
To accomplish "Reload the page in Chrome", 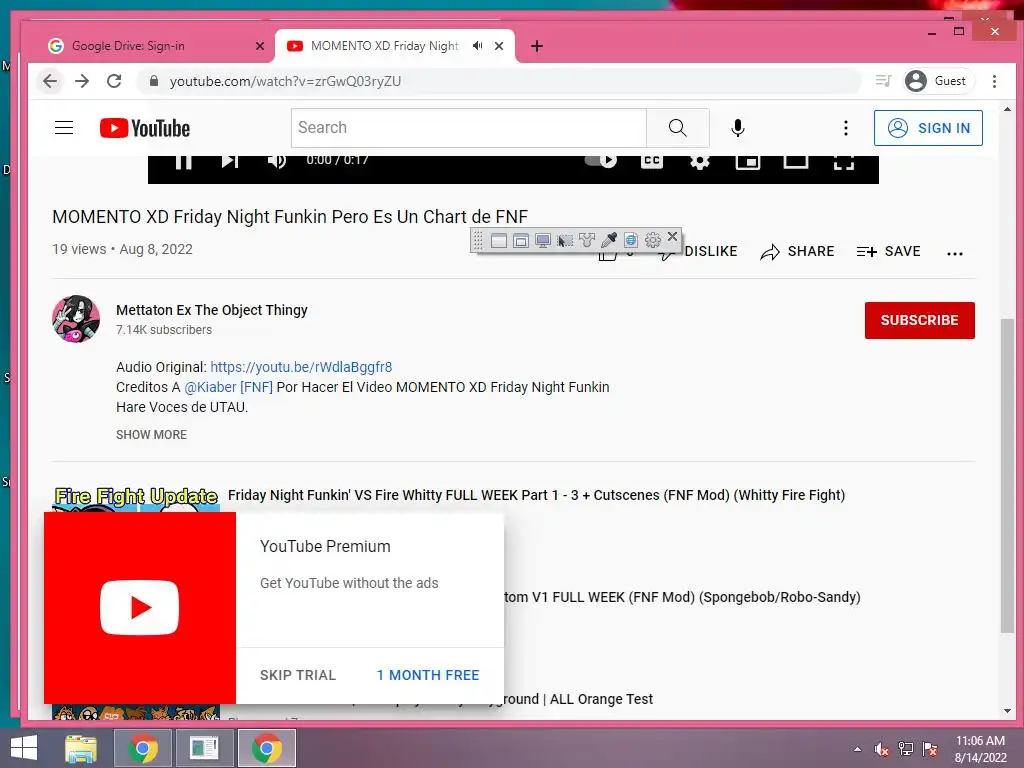I will tap(114, 81).
